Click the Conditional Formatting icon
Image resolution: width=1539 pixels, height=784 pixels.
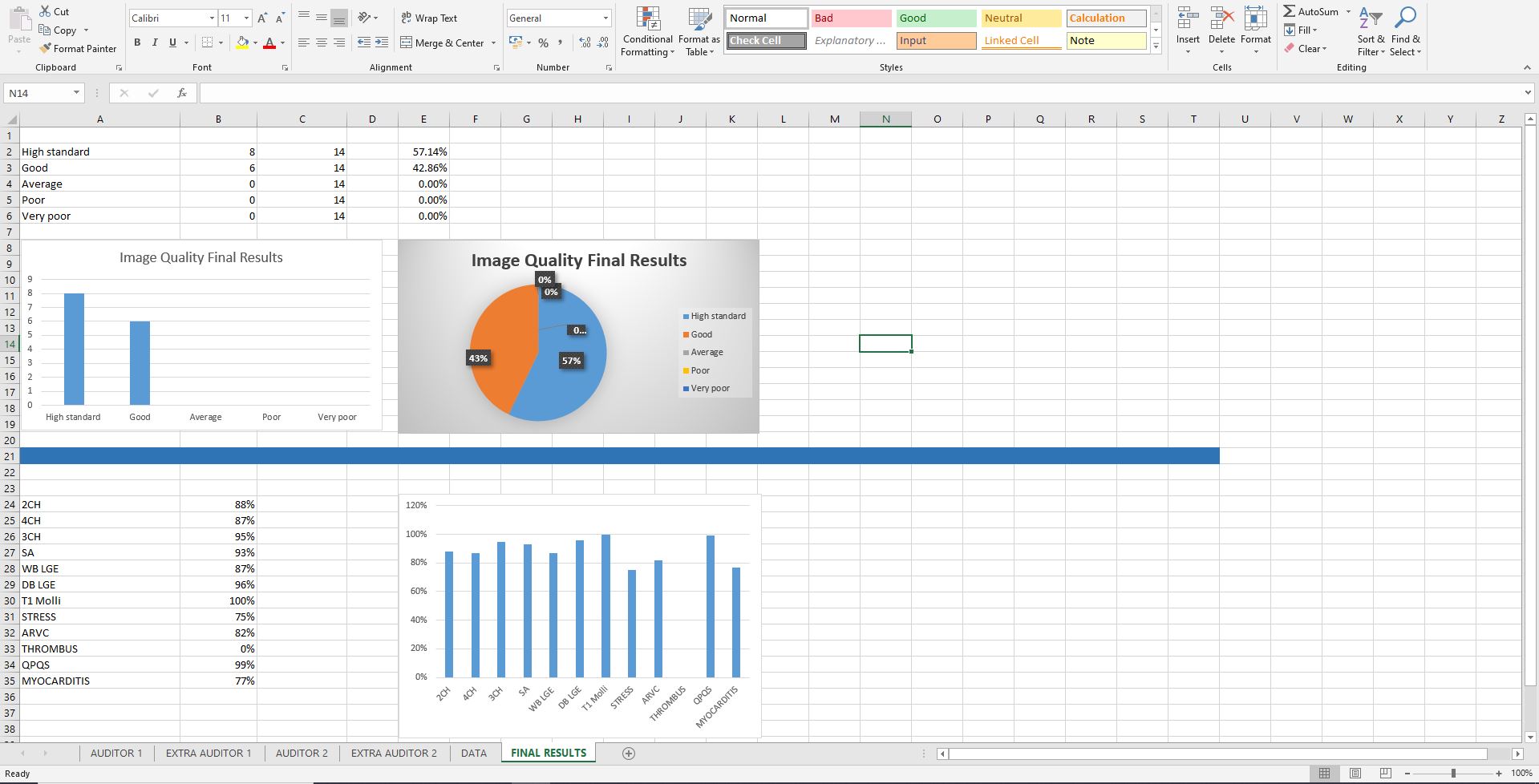647,19
